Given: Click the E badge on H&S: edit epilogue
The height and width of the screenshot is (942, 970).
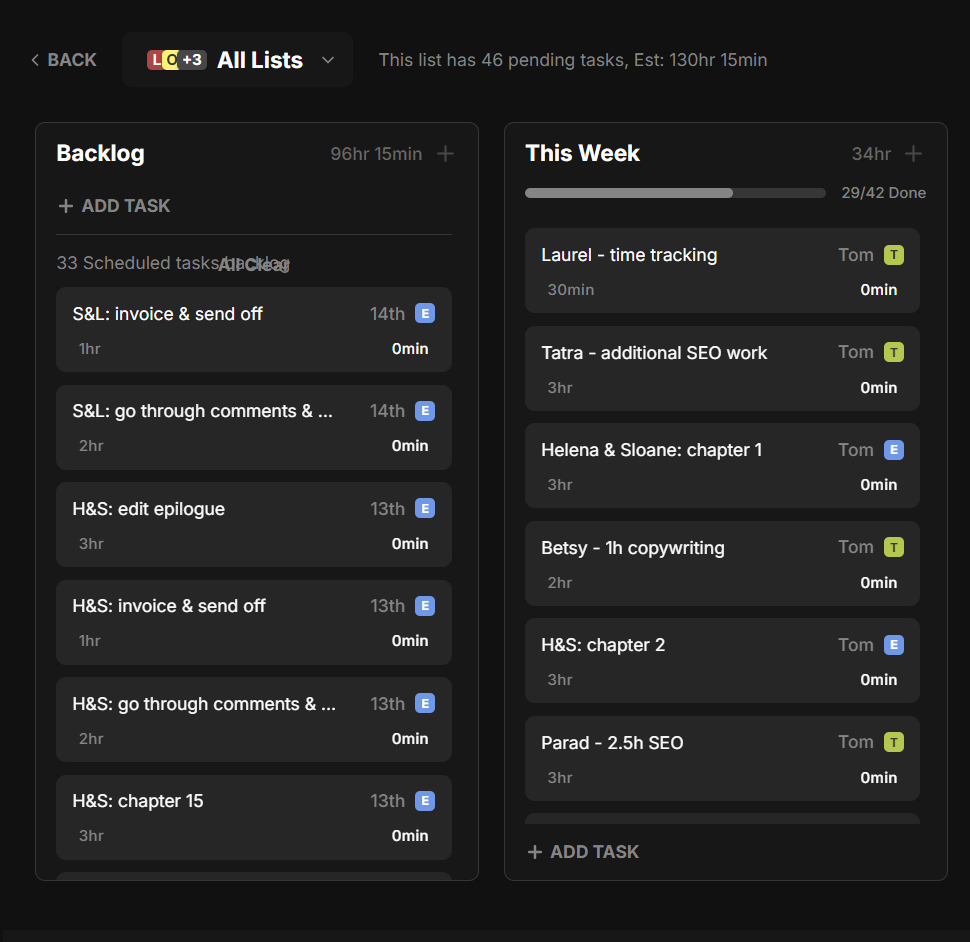Looking at the screenshot, I should coord(425,509).
